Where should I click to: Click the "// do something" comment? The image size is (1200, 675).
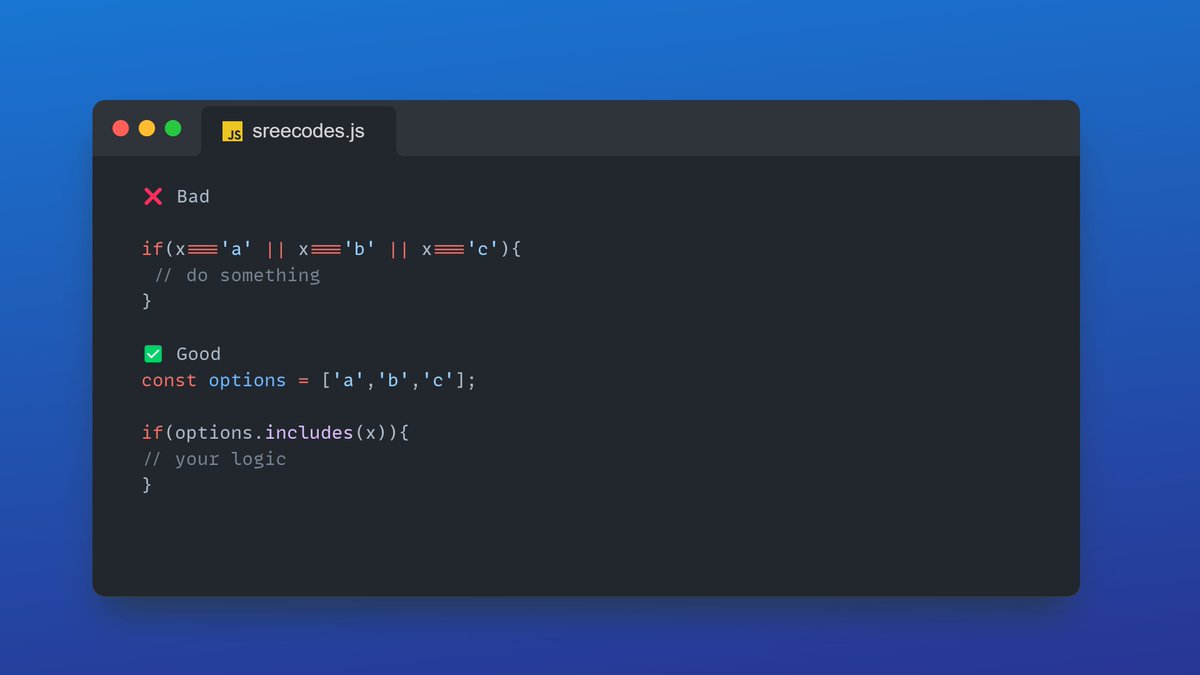coord(237,275)
